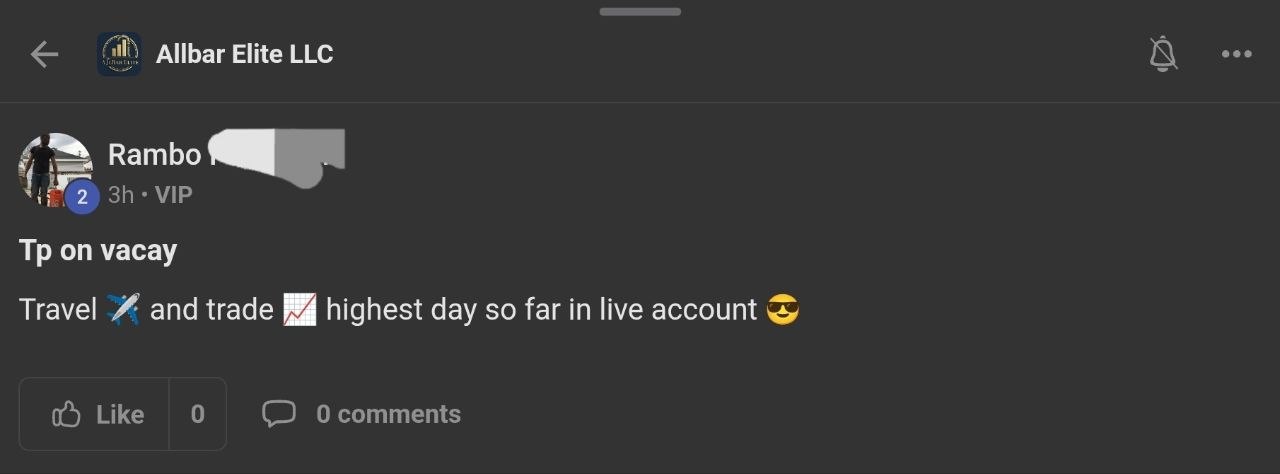This screenshot has width=1280, height=474.
Task: Open the three-dot more options menu
Action: (1236, 55)
